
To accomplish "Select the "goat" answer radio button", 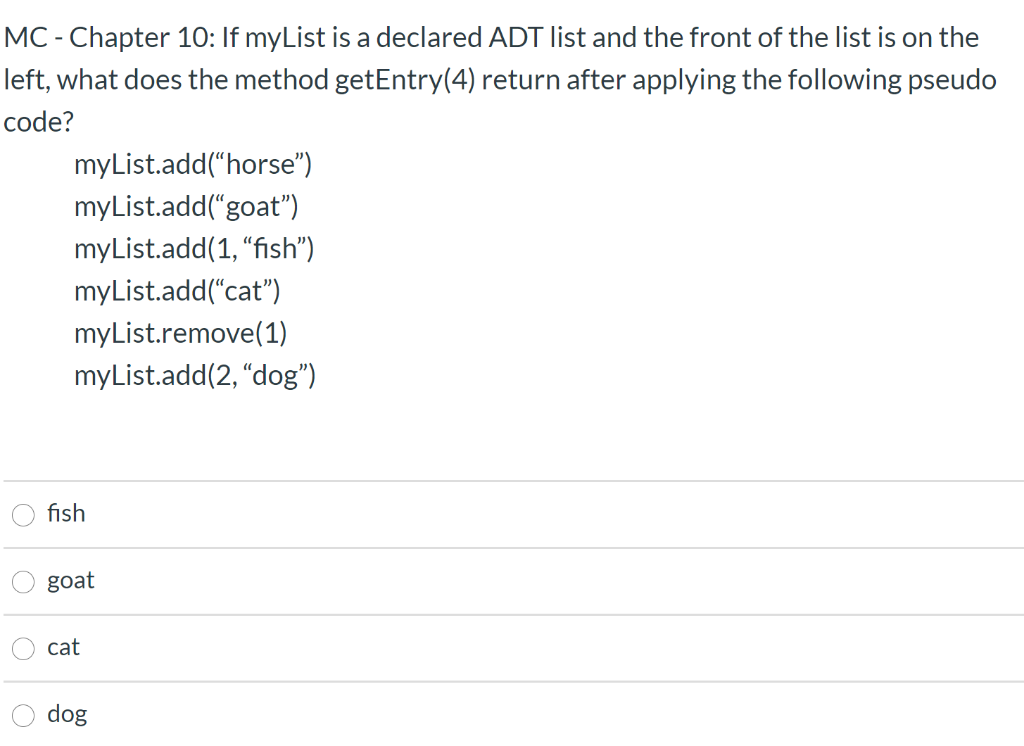I will point(22,581).
